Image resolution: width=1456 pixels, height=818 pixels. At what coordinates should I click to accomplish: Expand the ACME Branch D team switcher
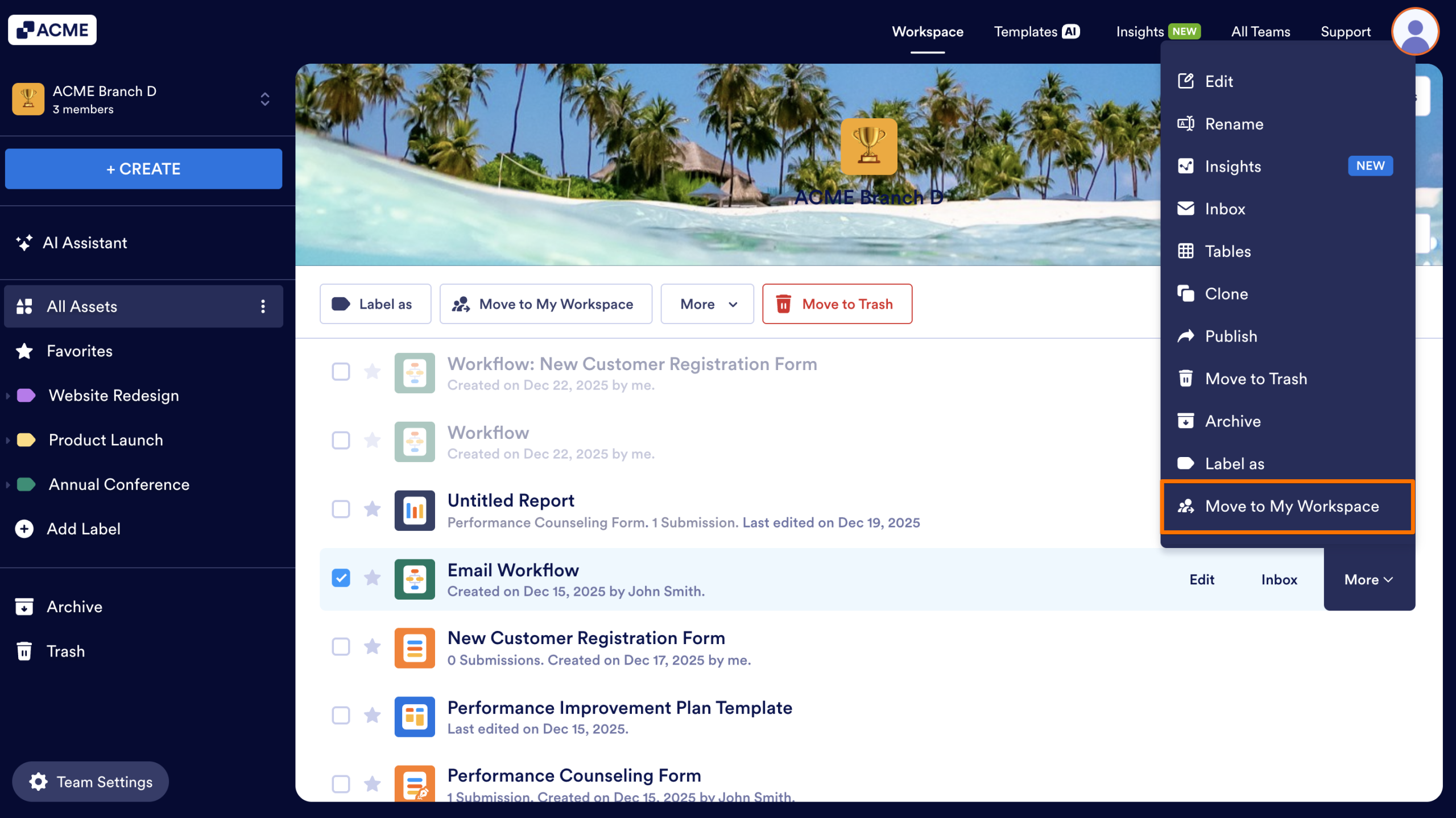[x=264, y=99]
